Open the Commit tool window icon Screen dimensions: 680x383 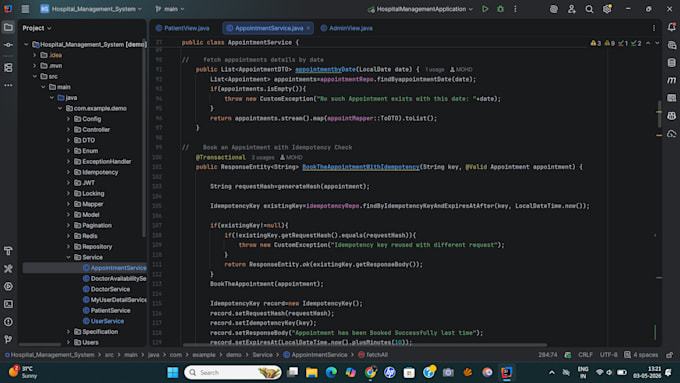pos(8,45)
